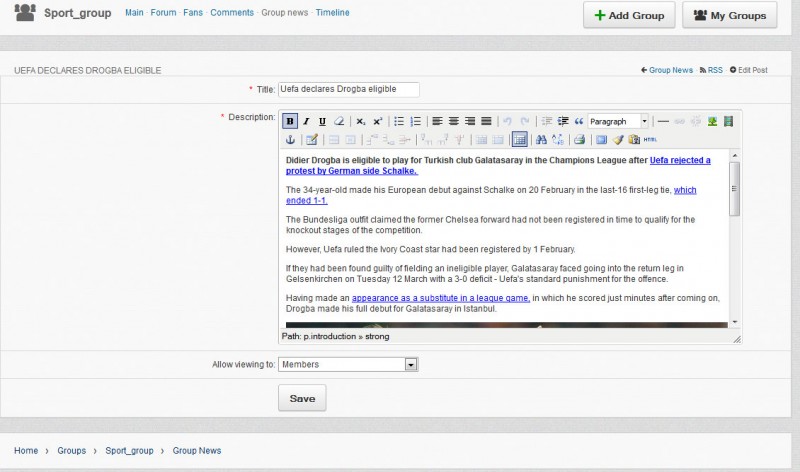Click the Save button

(x=302, y=398)
